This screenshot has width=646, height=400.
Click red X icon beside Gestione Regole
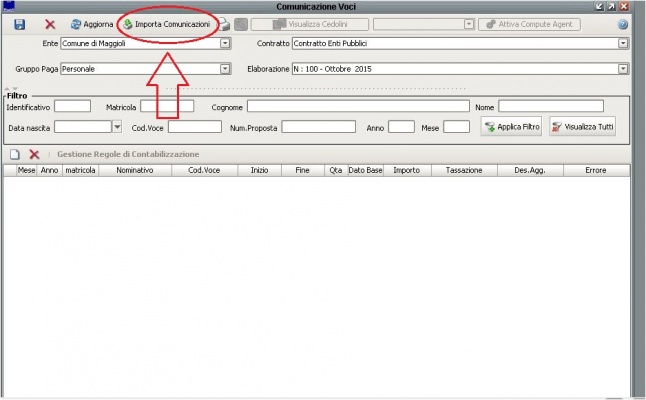click(34, 154)
